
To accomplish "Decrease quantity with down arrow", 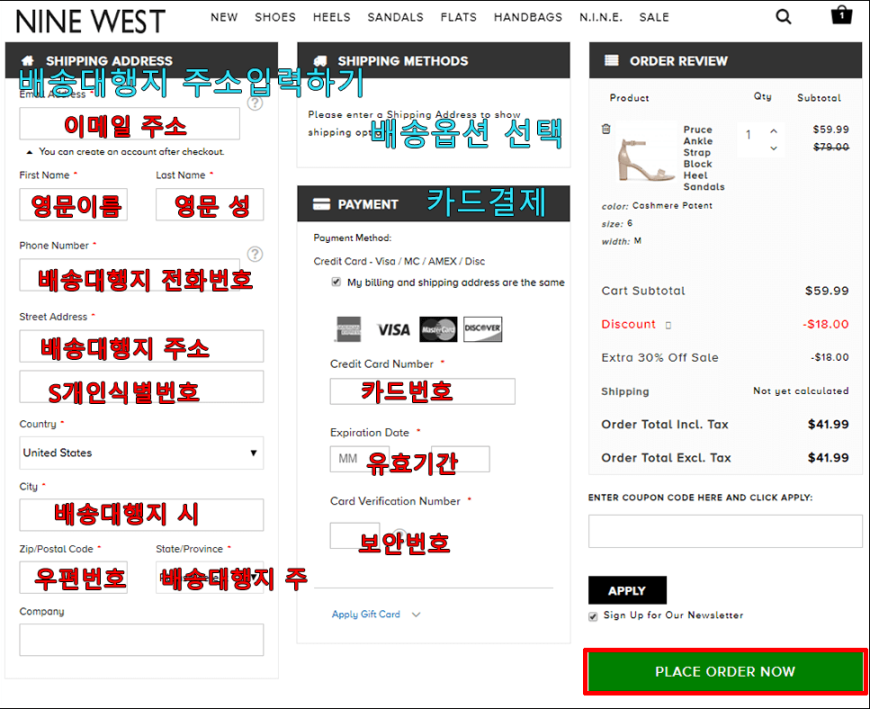I will click(x=773, y=148).
